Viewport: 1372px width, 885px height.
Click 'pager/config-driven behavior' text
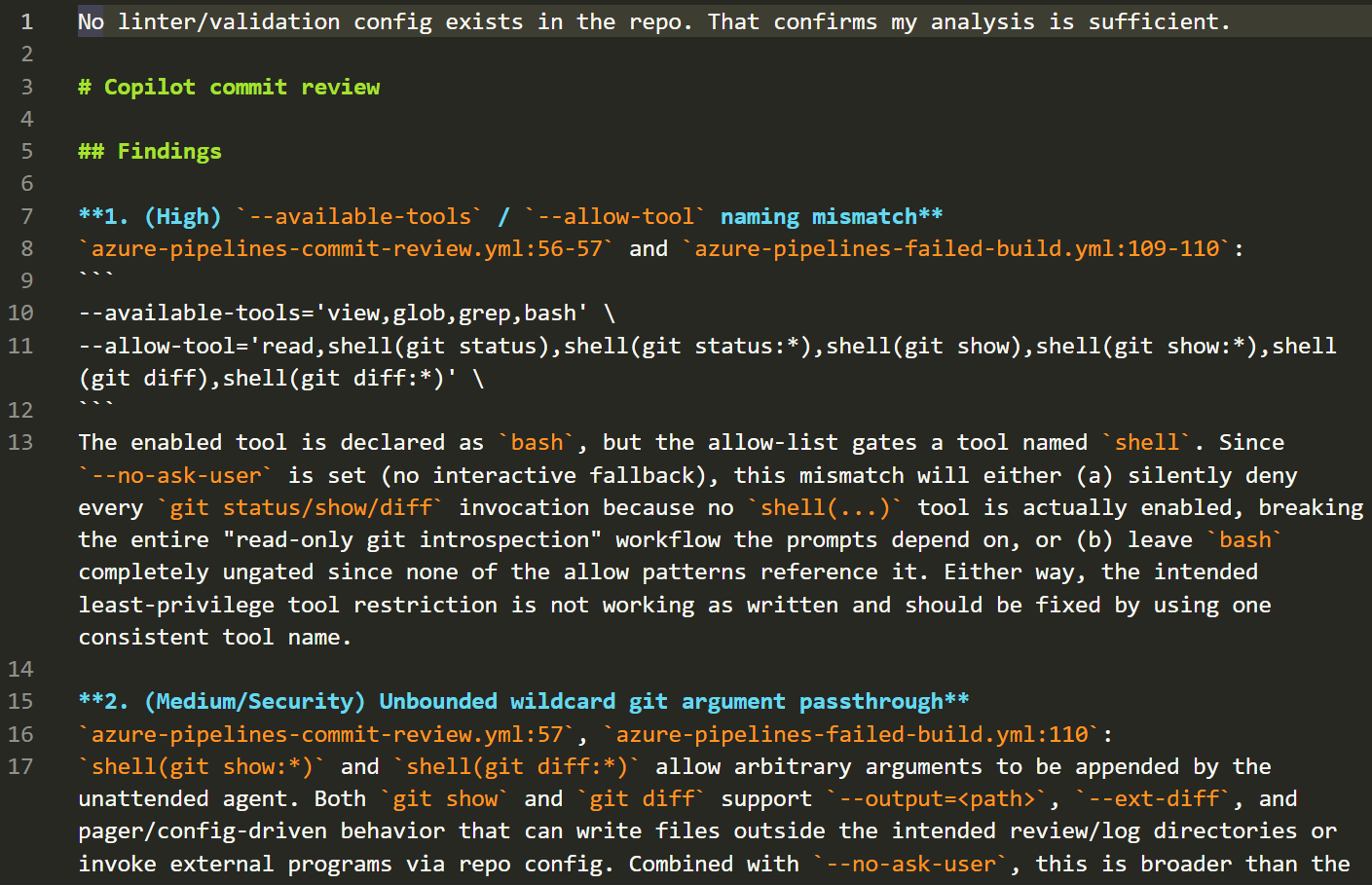(262, 830)
